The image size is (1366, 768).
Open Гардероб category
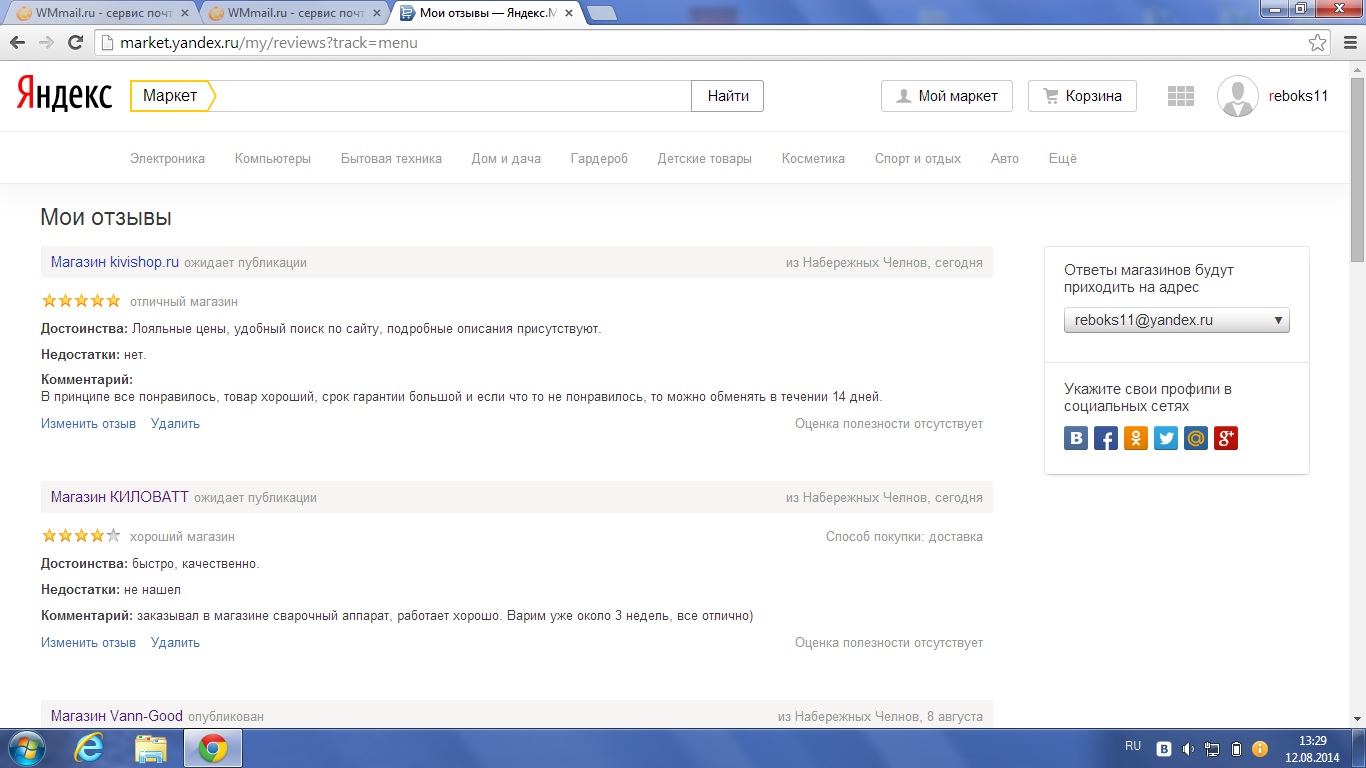tap(599, 158)
